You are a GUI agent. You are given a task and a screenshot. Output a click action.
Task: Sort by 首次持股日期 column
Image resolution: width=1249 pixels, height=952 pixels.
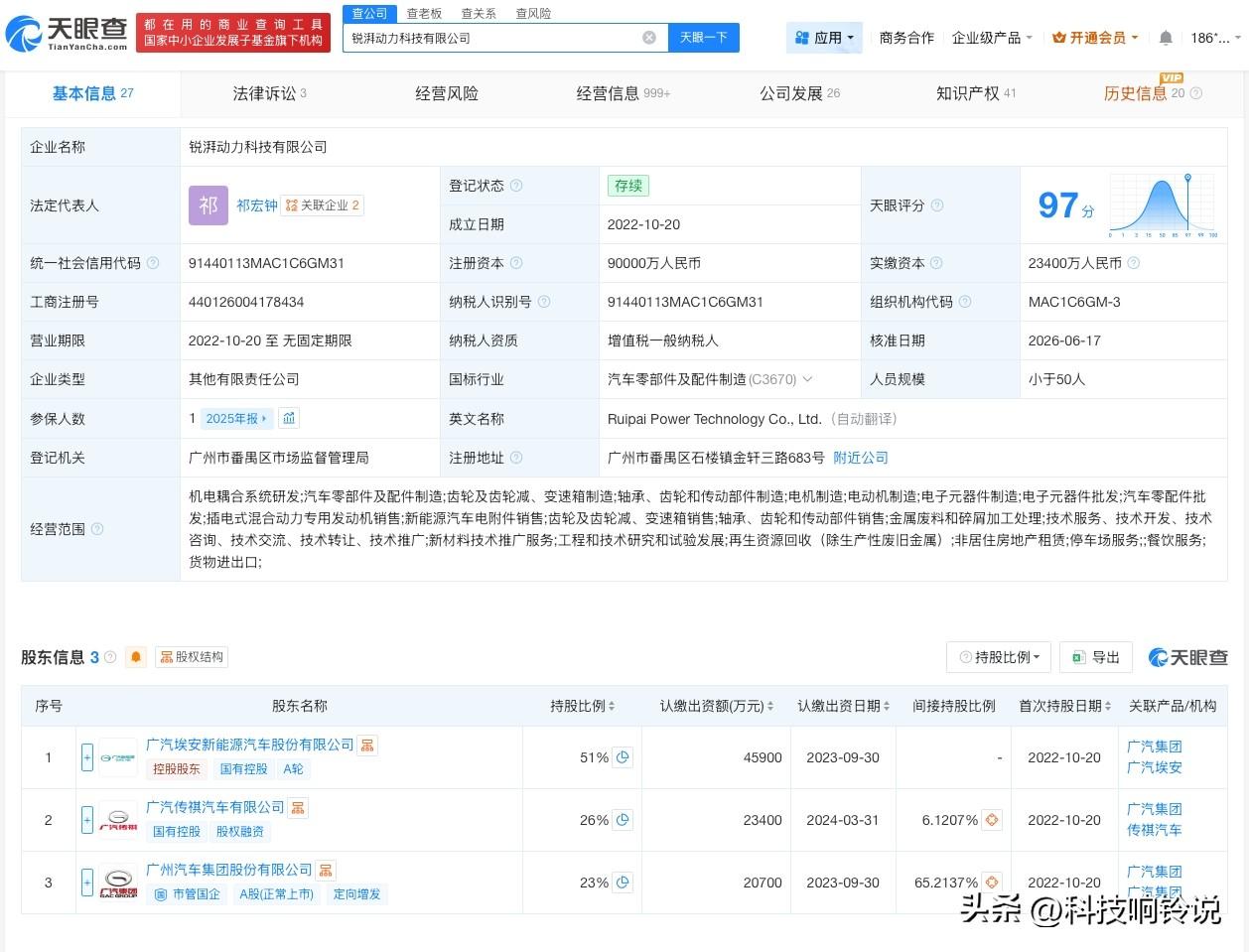(x=1064, y=706)
